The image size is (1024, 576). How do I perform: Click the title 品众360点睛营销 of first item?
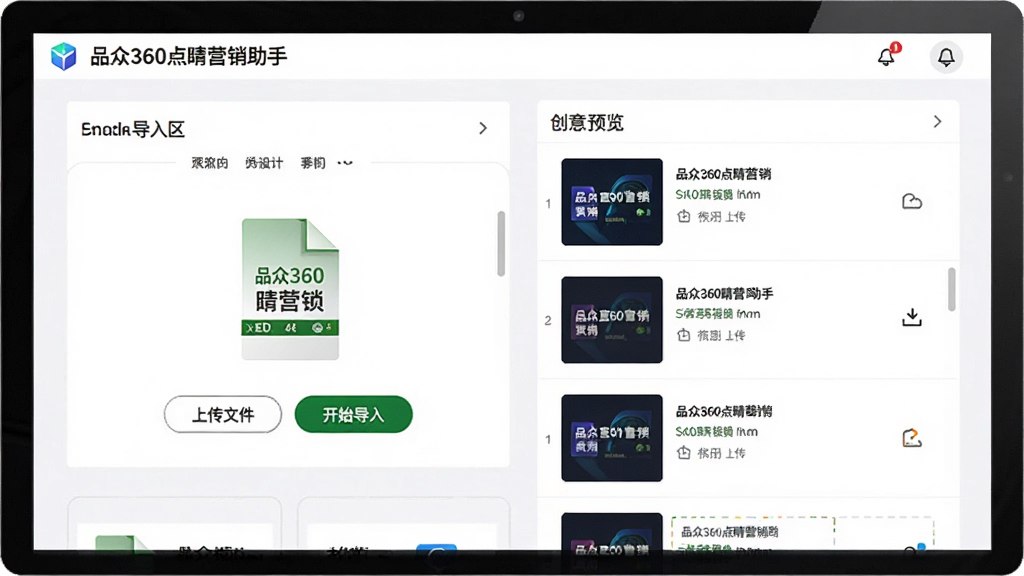click(x=723, y=174)
